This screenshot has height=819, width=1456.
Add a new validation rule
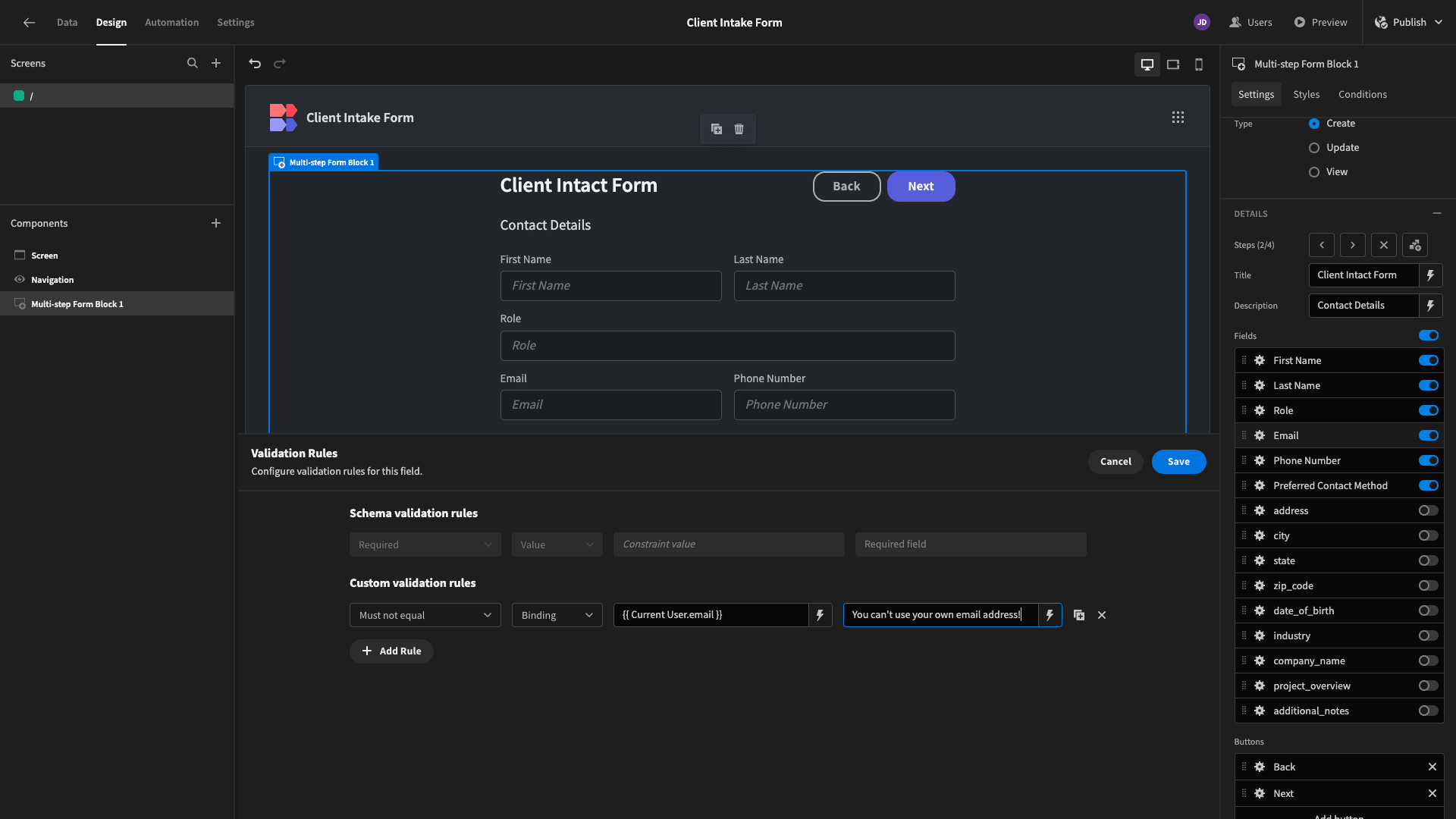point(391,651)
